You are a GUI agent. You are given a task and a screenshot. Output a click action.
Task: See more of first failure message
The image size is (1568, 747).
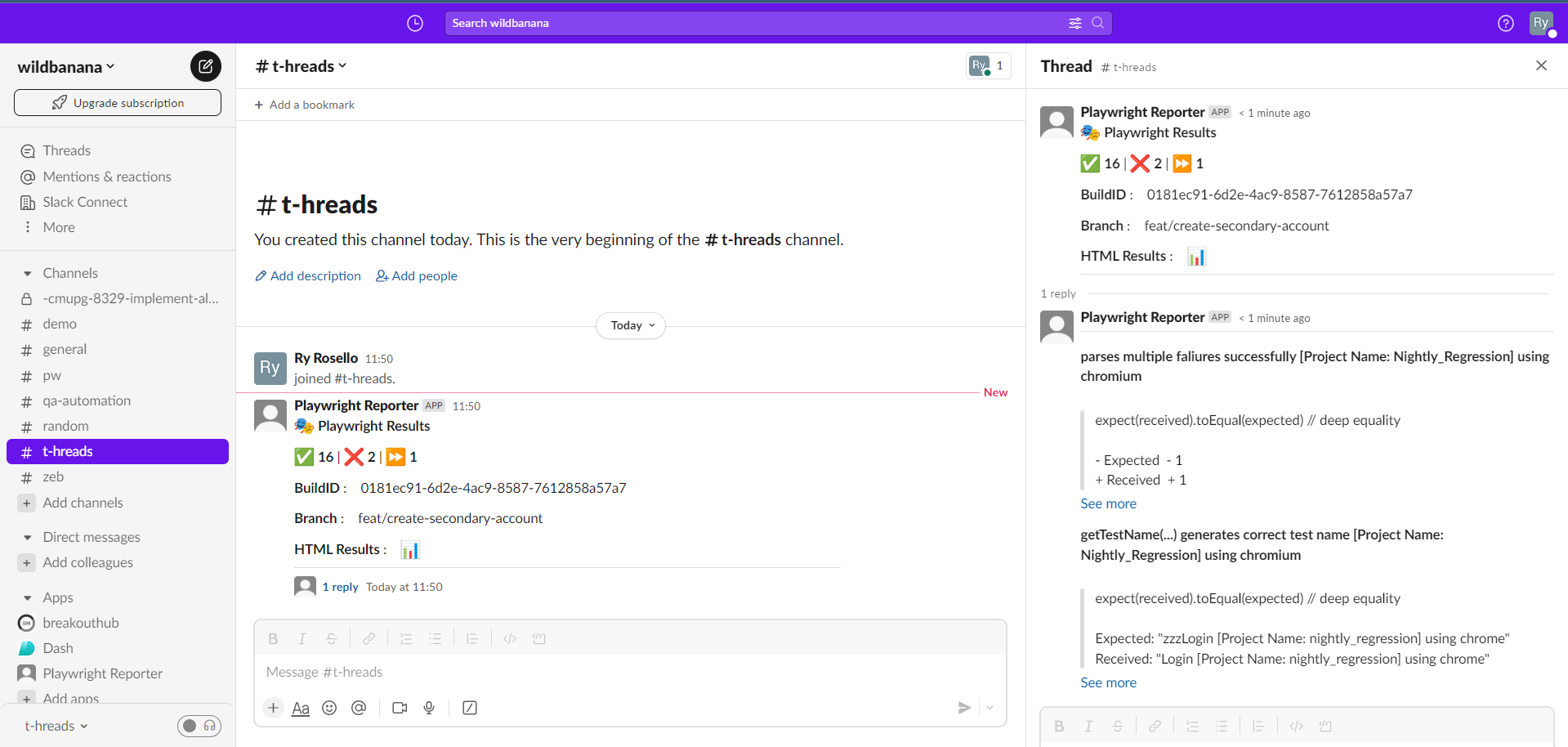coord(1108,503)
